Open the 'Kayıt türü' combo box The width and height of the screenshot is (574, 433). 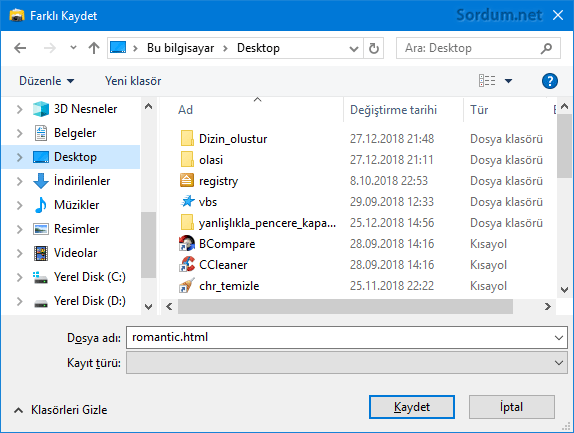(347, 363)
